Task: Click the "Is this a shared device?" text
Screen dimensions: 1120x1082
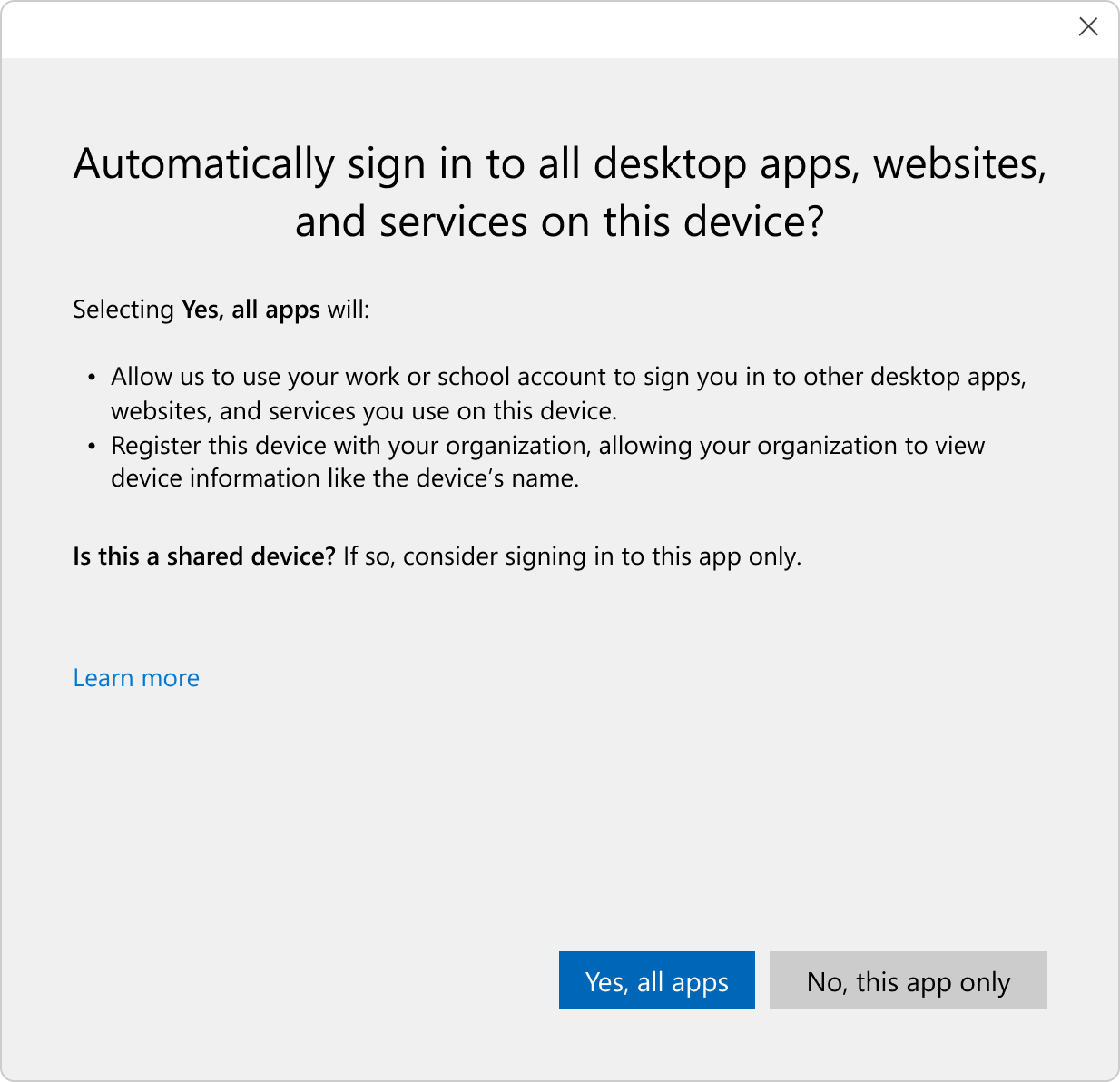Action: (x=204, y=556)
